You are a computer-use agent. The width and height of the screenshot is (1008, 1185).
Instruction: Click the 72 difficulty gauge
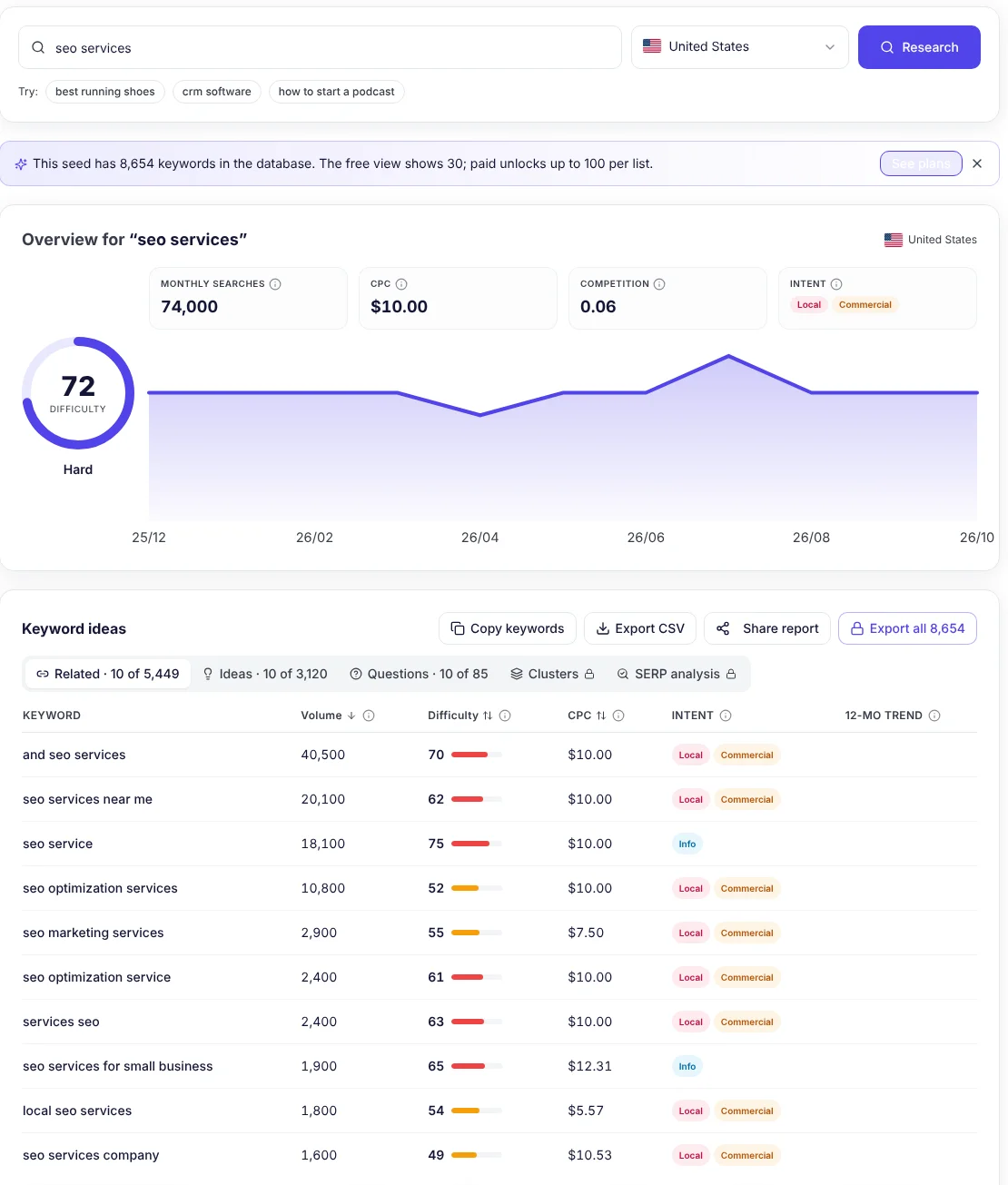78,393
